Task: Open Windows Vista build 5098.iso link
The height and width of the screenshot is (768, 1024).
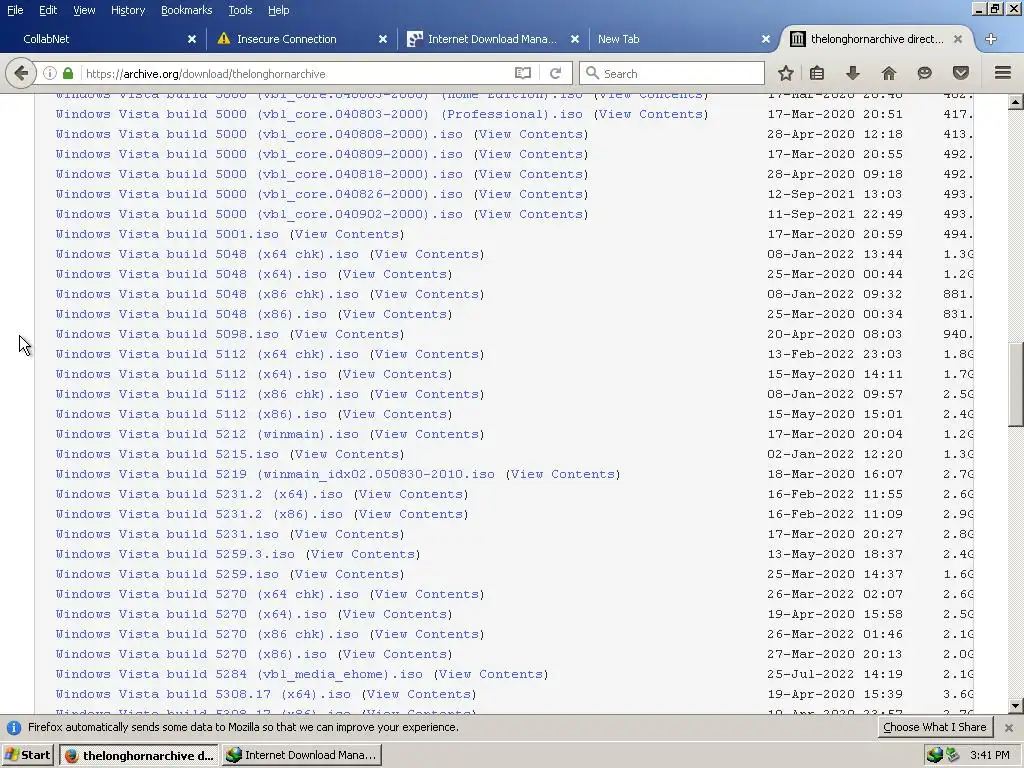Action: click(167, 334)
